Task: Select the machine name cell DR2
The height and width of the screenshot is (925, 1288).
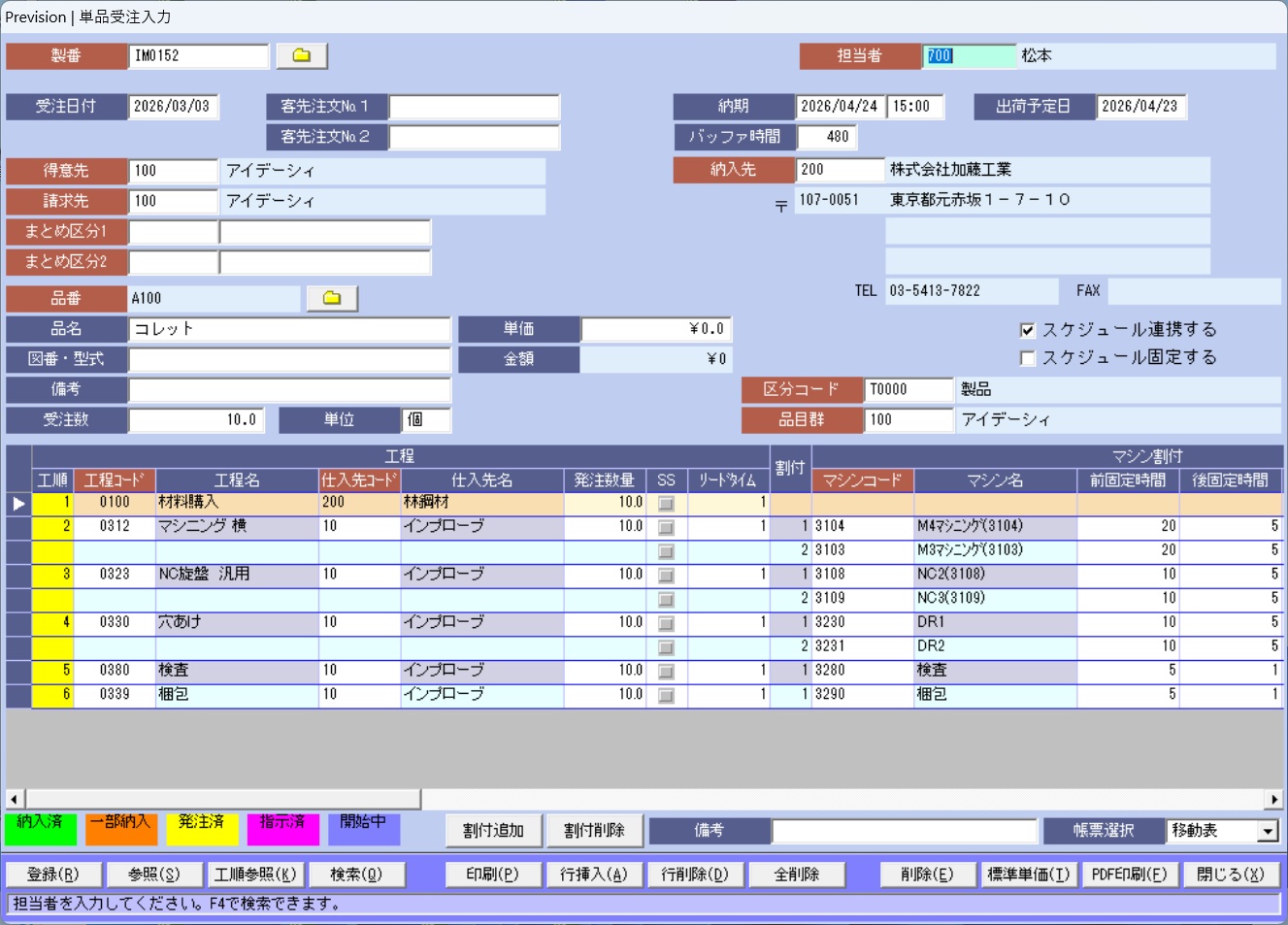Action: click(995, 647)
